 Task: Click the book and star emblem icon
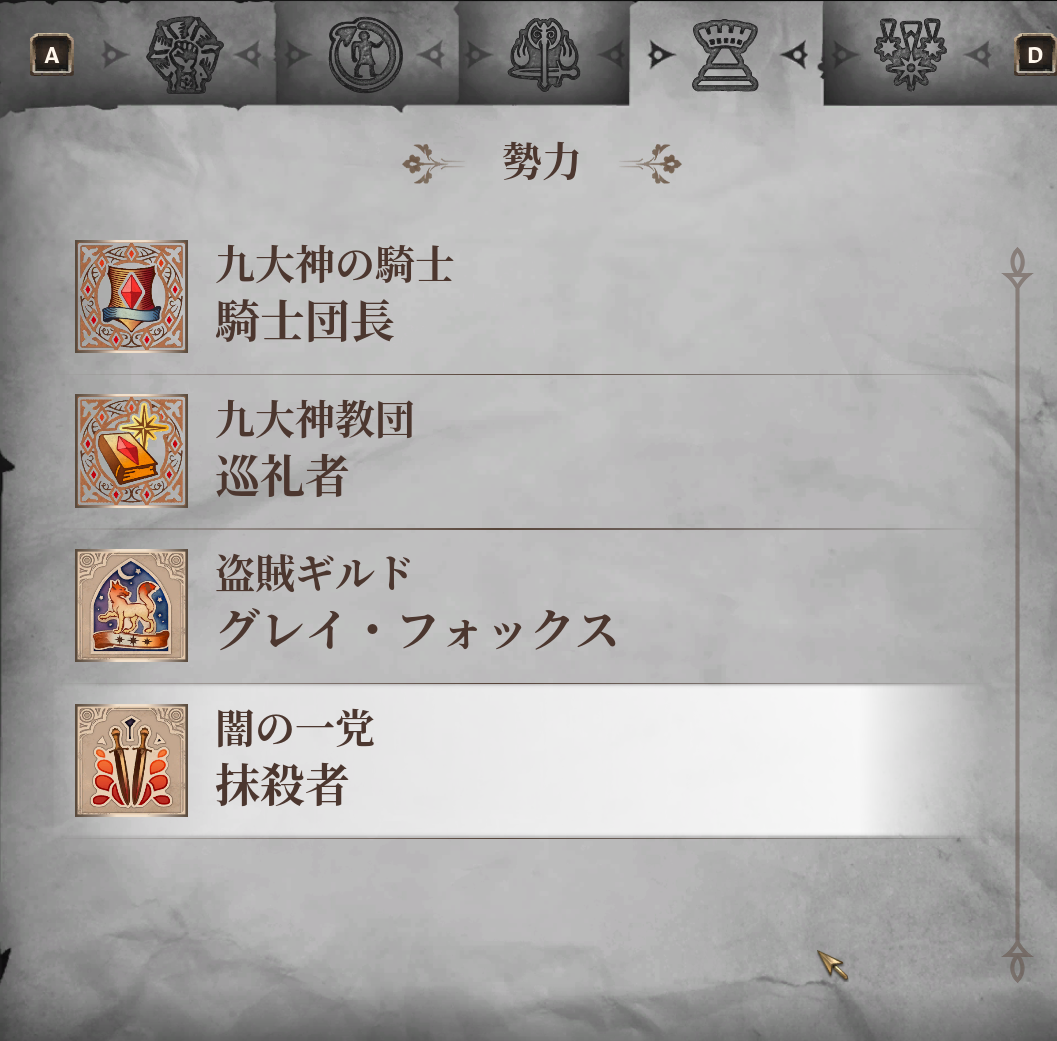click(x=131, y=450)
